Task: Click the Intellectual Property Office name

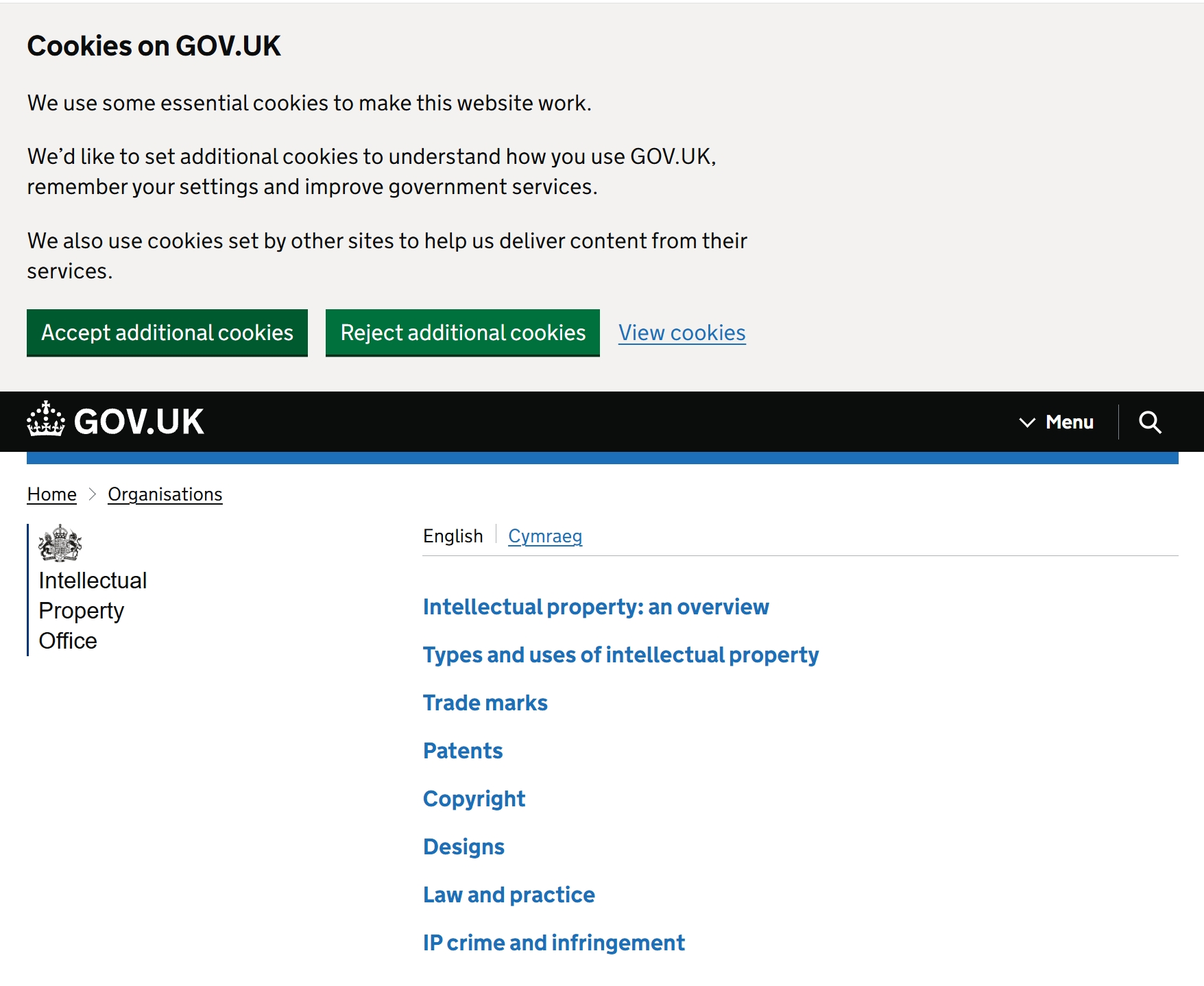Action: [93, 610]
